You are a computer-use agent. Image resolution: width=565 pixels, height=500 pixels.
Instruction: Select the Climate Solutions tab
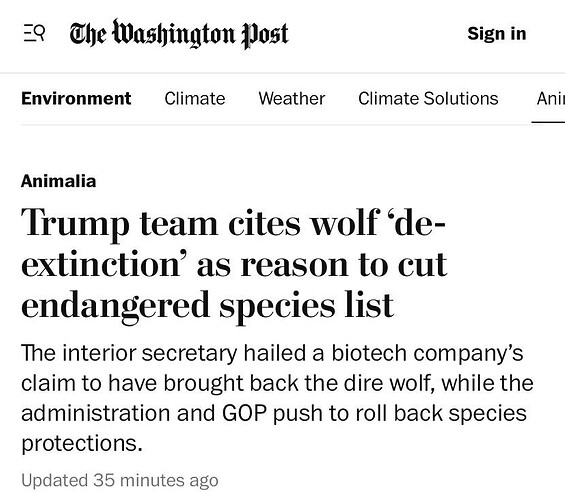428,98
